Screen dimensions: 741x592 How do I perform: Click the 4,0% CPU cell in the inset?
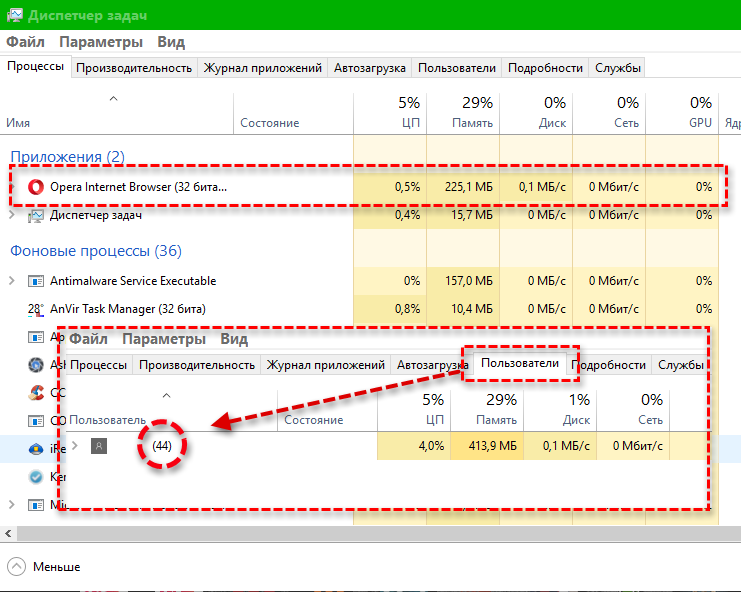(x=414, y=446)
